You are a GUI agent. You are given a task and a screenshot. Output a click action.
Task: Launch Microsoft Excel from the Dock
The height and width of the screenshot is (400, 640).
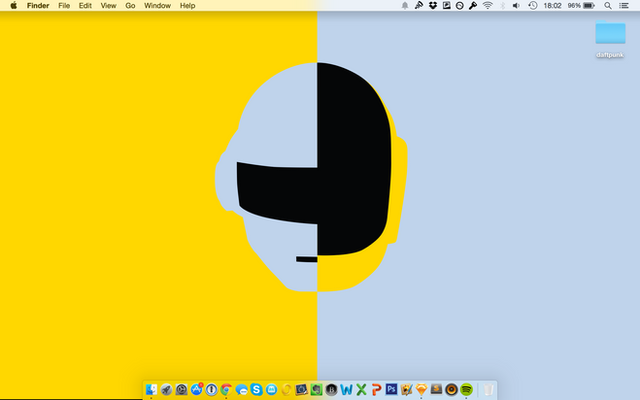361,389
